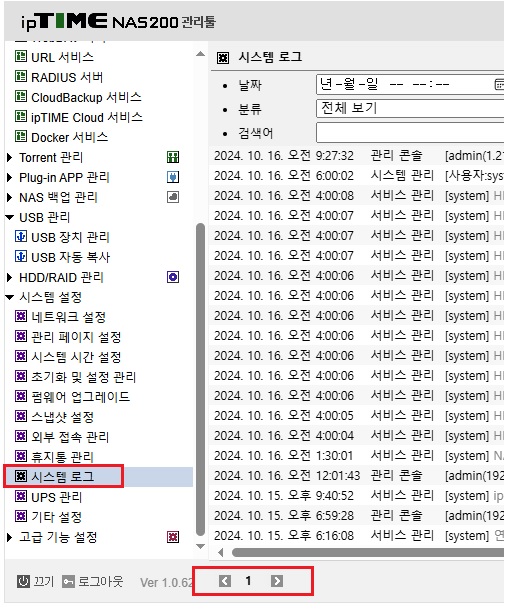
Task: Open USB 장치 관리 page
Action: 70,237
